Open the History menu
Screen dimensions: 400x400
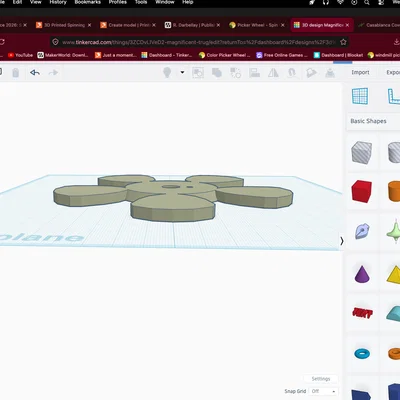click(x=58, y=2)
